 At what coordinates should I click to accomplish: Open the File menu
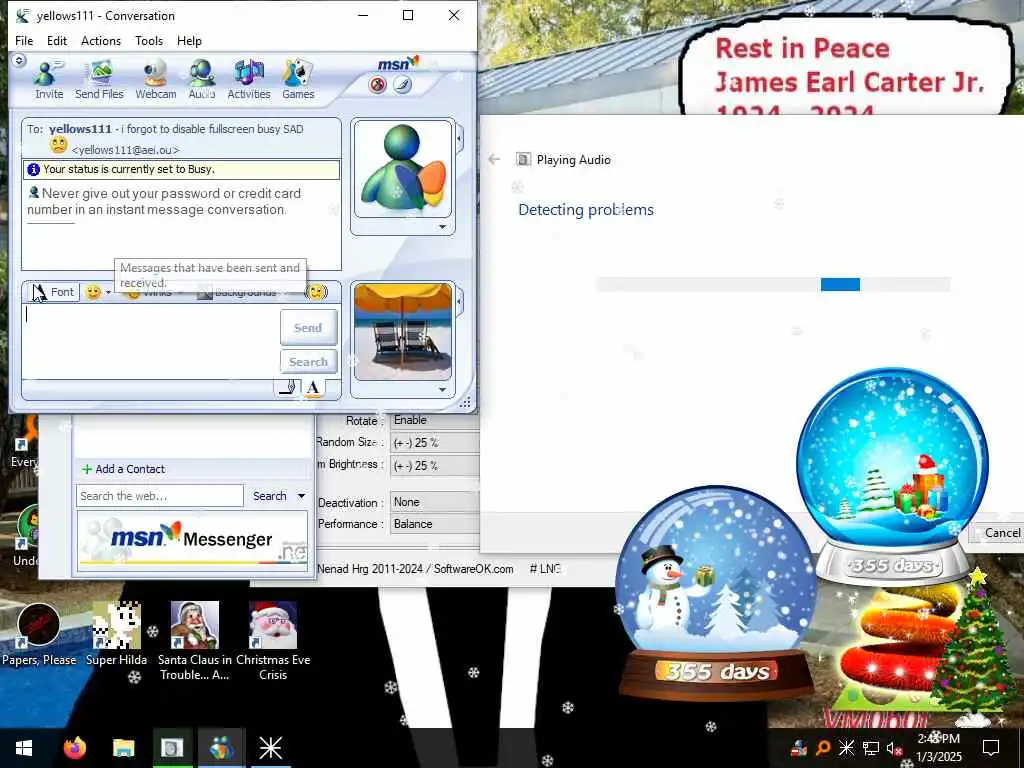tap(24, 40)
